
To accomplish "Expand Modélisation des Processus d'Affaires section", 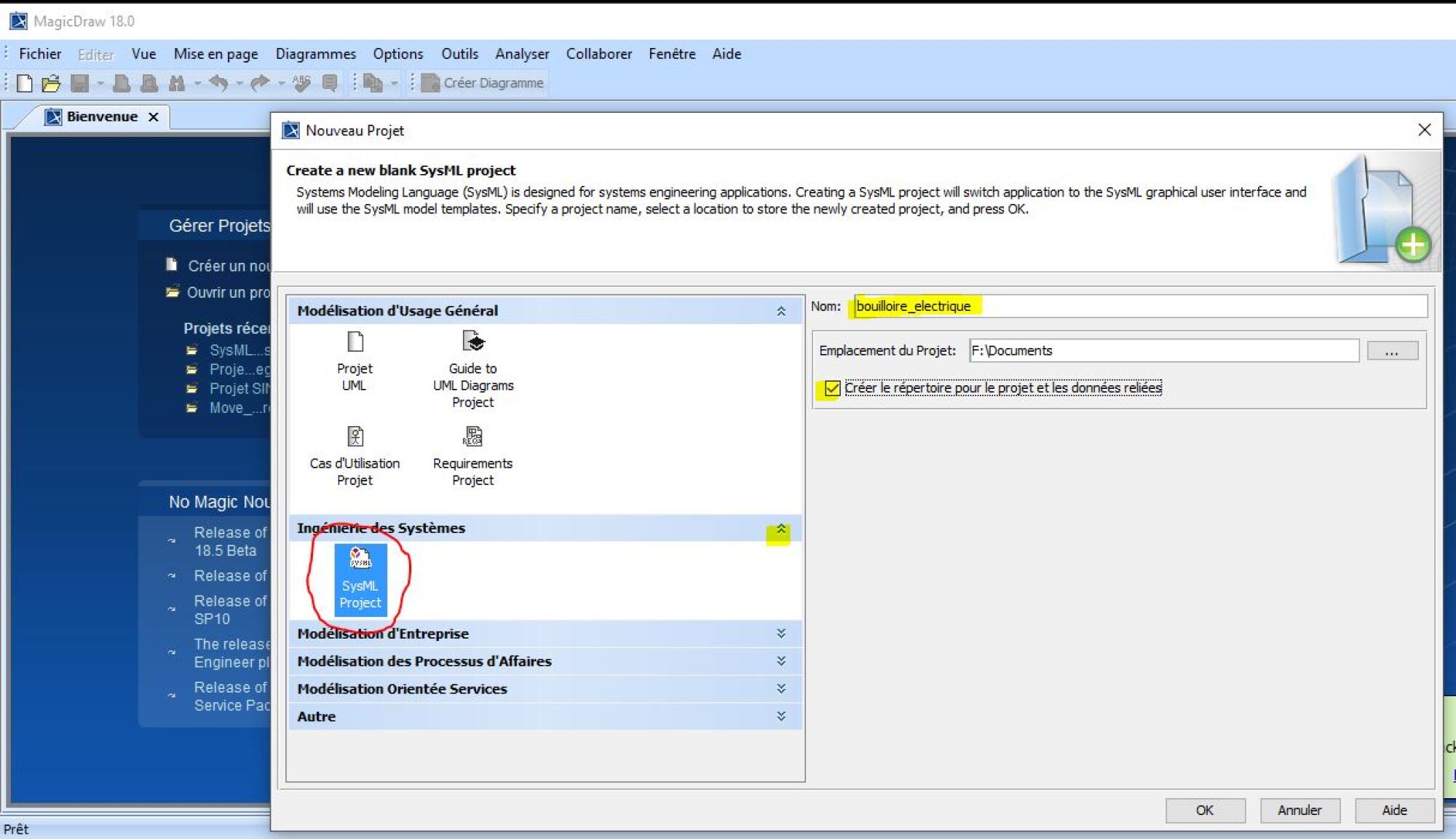I will coord(781,661).
